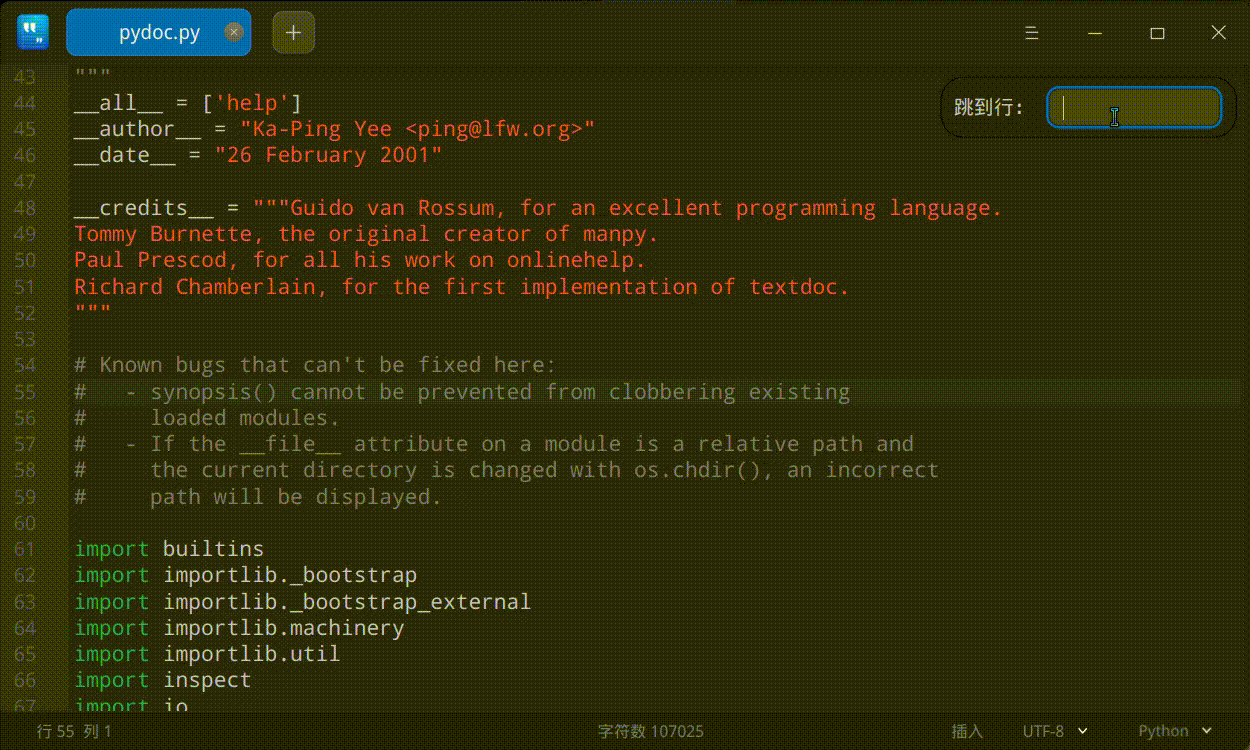This screenshot has width=1250, height=750.
Task: Click the chevron next to Python
Action: pos(1207,731)
